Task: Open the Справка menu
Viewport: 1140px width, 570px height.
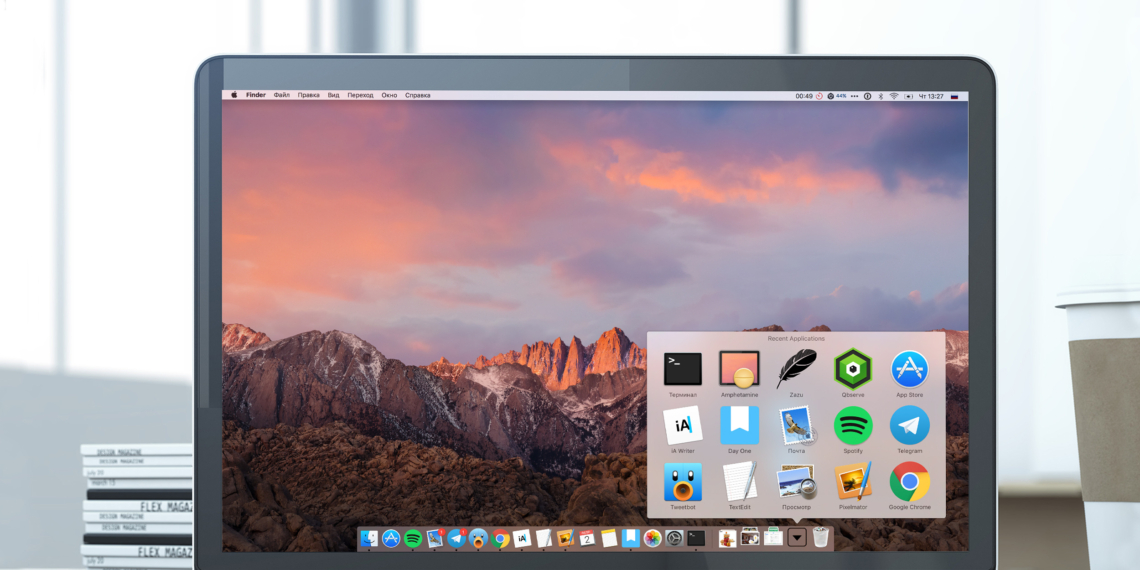Action: coord(418,96)
